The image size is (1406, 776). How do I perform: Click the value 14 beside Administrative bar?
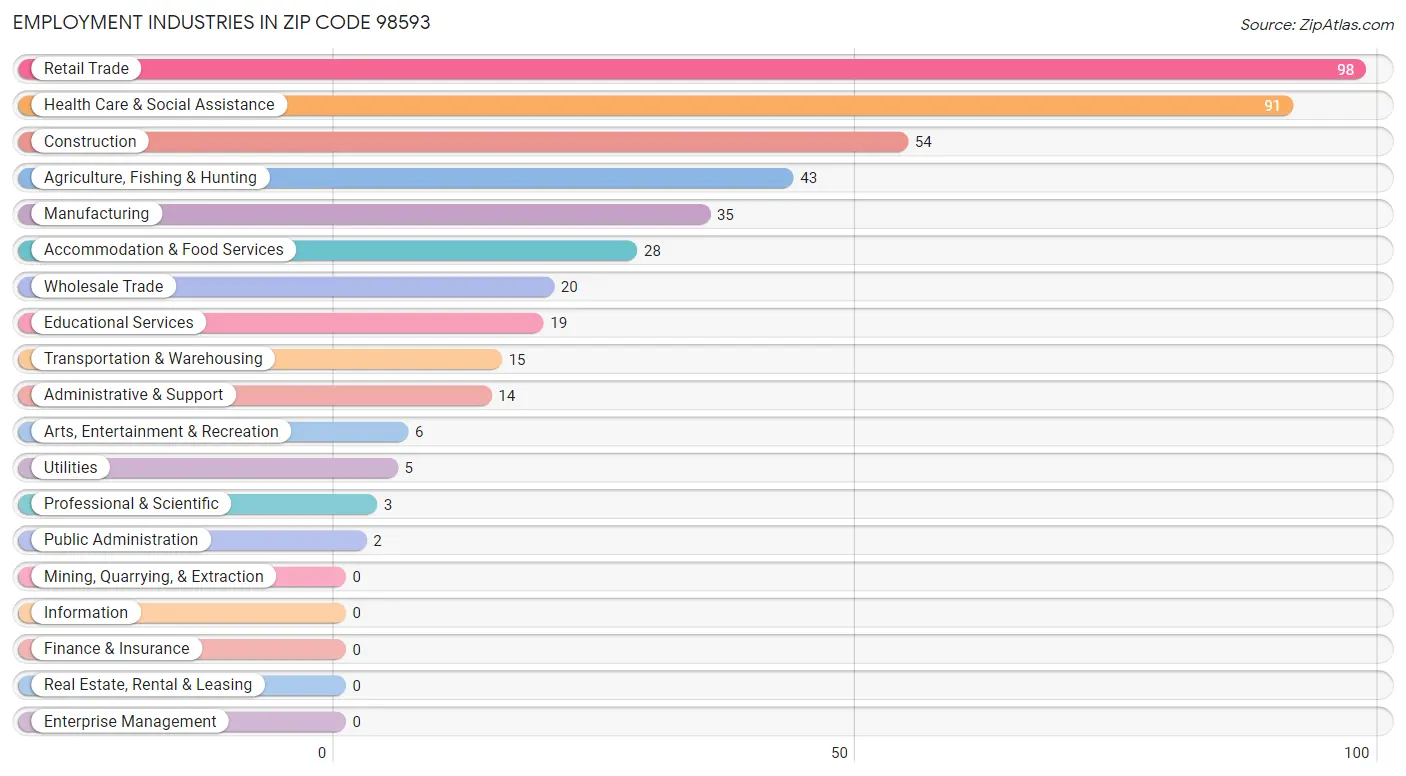(x=507, y=396)
